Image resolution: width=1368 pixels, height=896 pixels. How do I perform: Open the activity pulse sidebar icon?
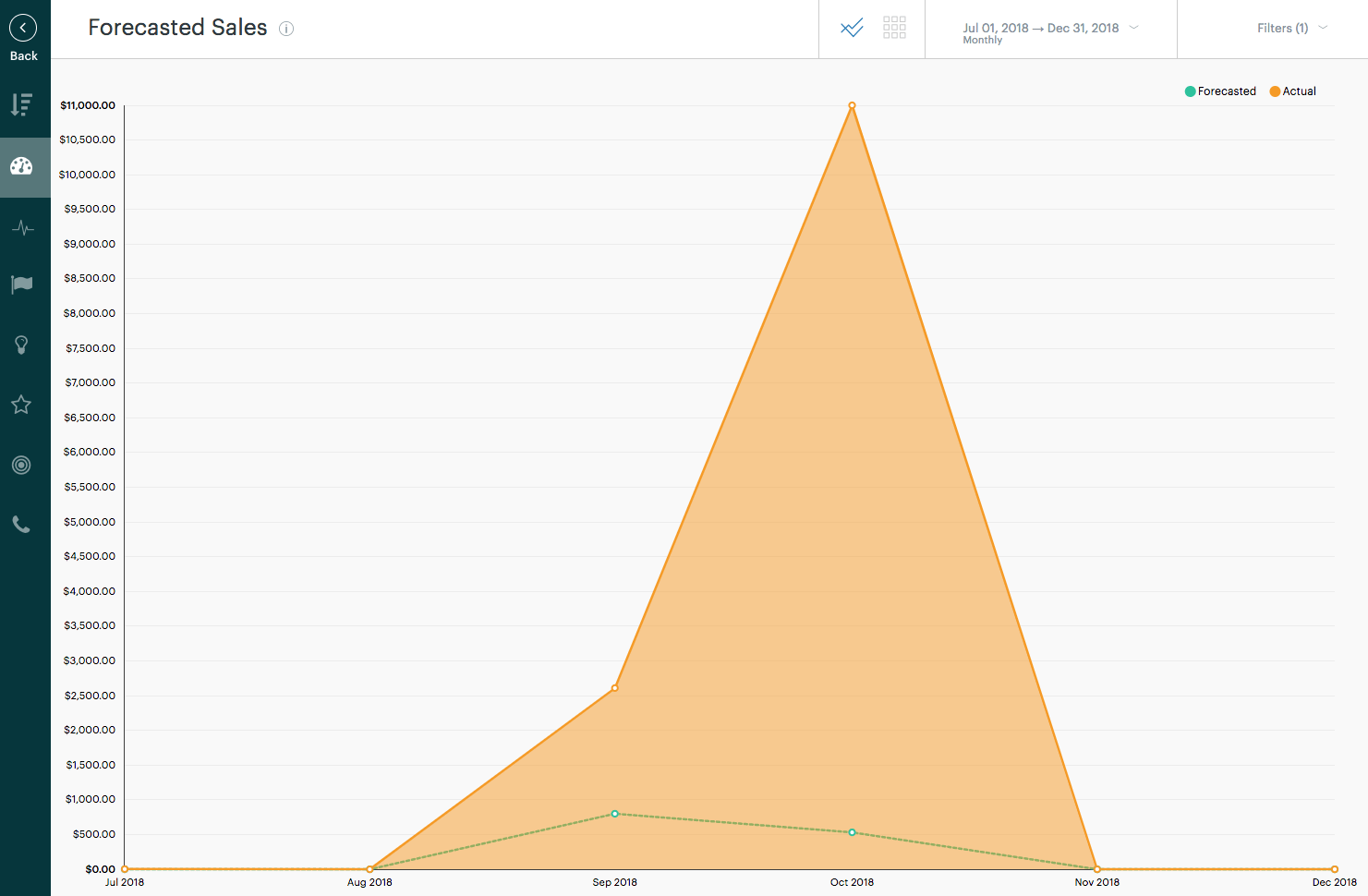coord(22,228)
